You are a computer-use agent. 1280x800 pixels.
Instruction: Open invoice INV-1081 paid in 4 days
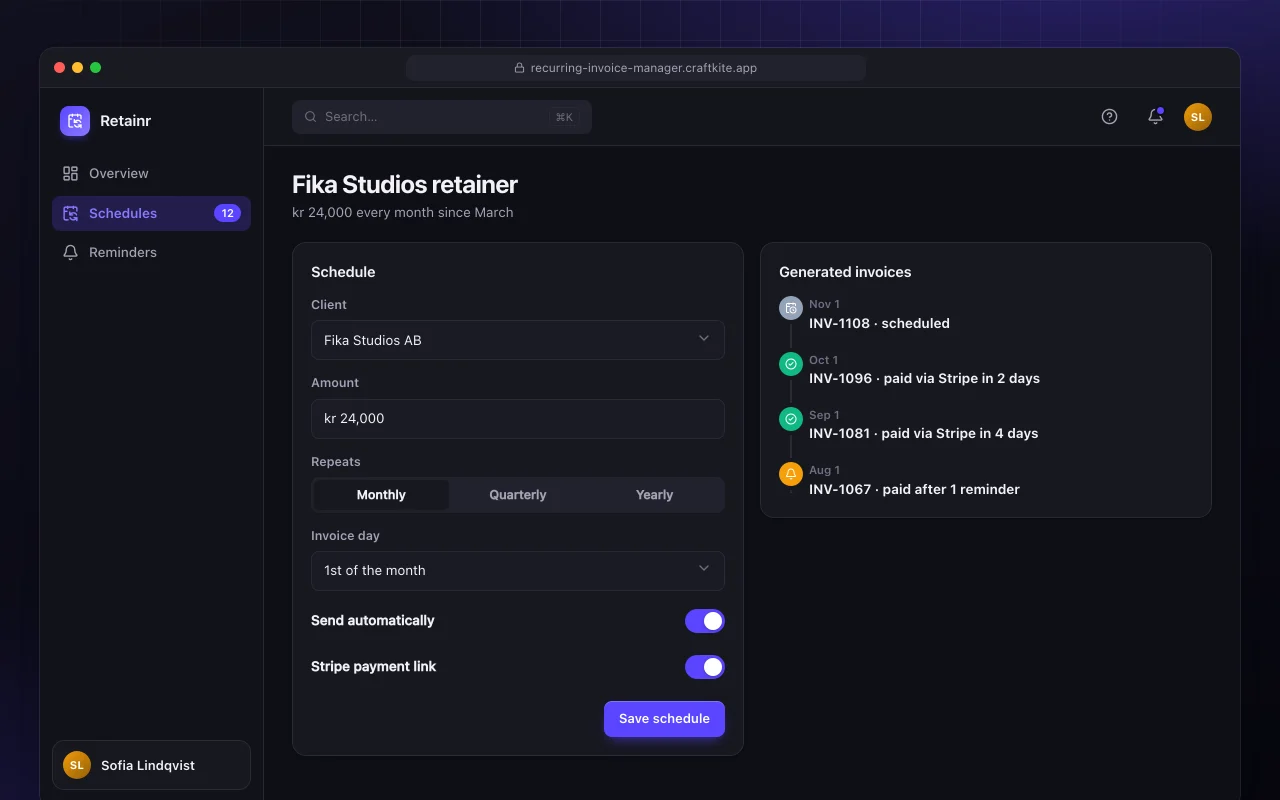coord(924,433)
